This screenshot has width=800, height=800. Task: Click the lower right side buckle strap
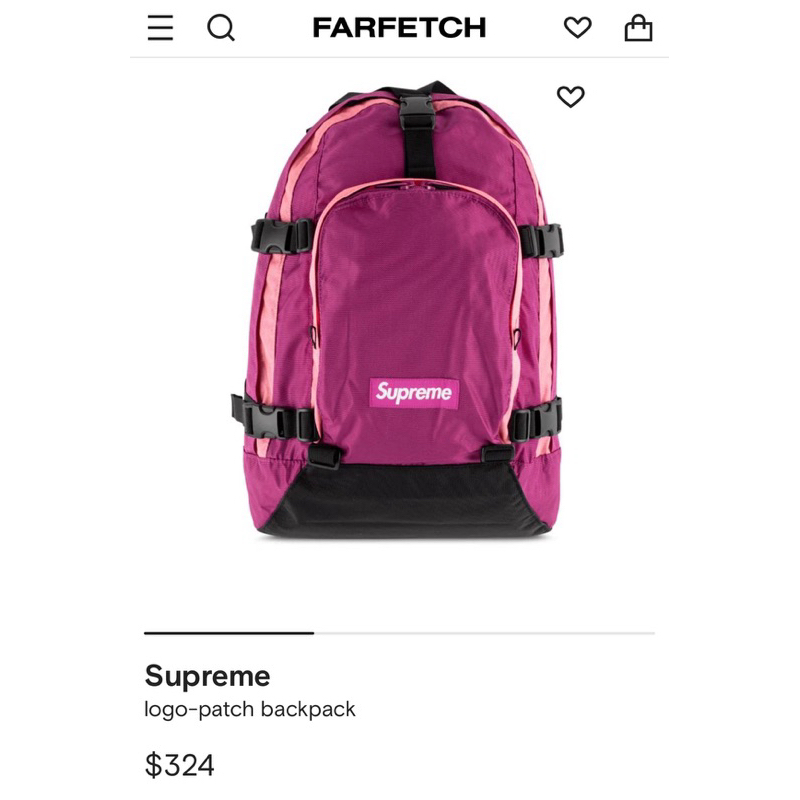click(536, 420)
